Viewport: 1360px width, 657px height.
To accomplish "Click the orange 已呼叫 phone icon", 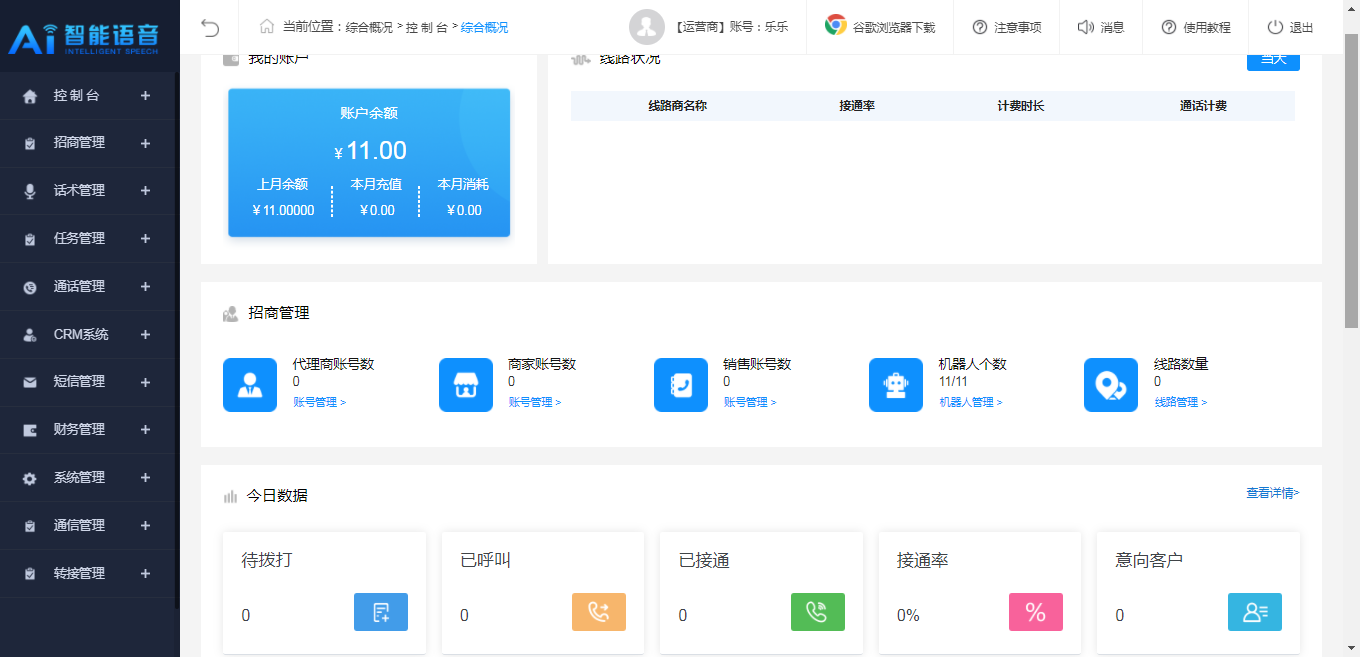I will coord(599,612).
